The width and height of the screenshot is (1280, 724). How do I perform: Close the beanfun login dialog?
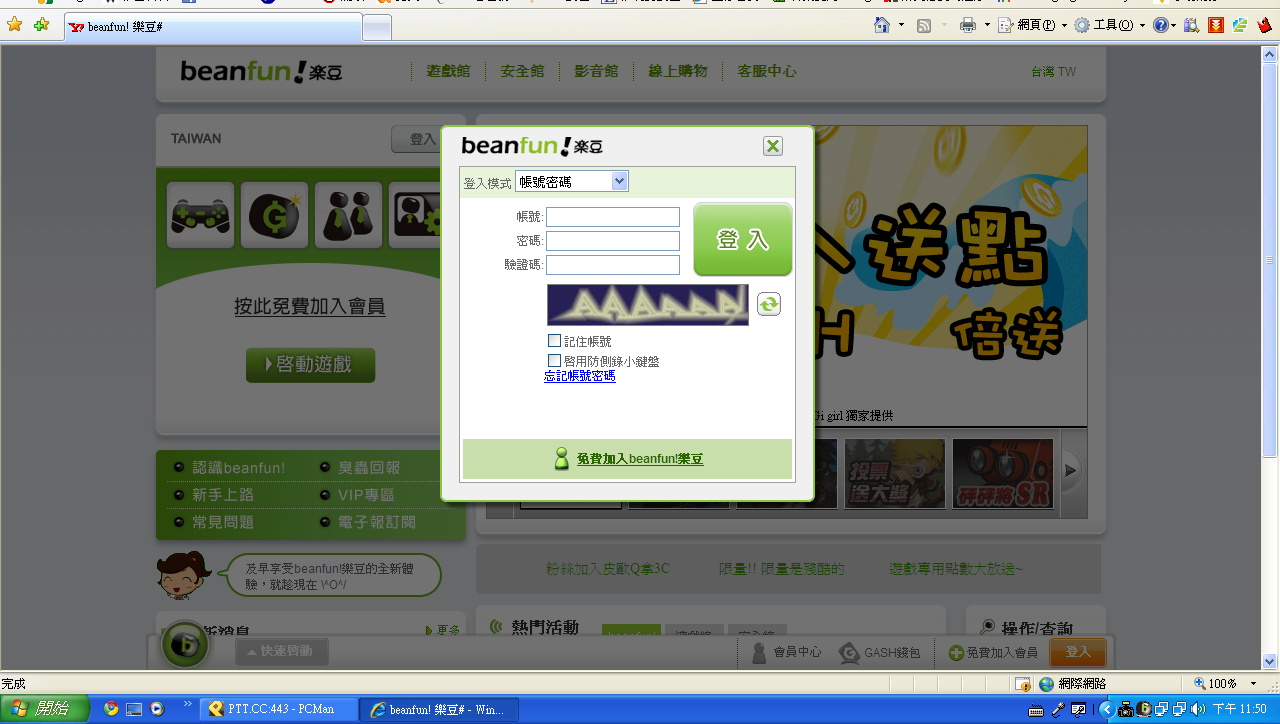click(773, 146)
